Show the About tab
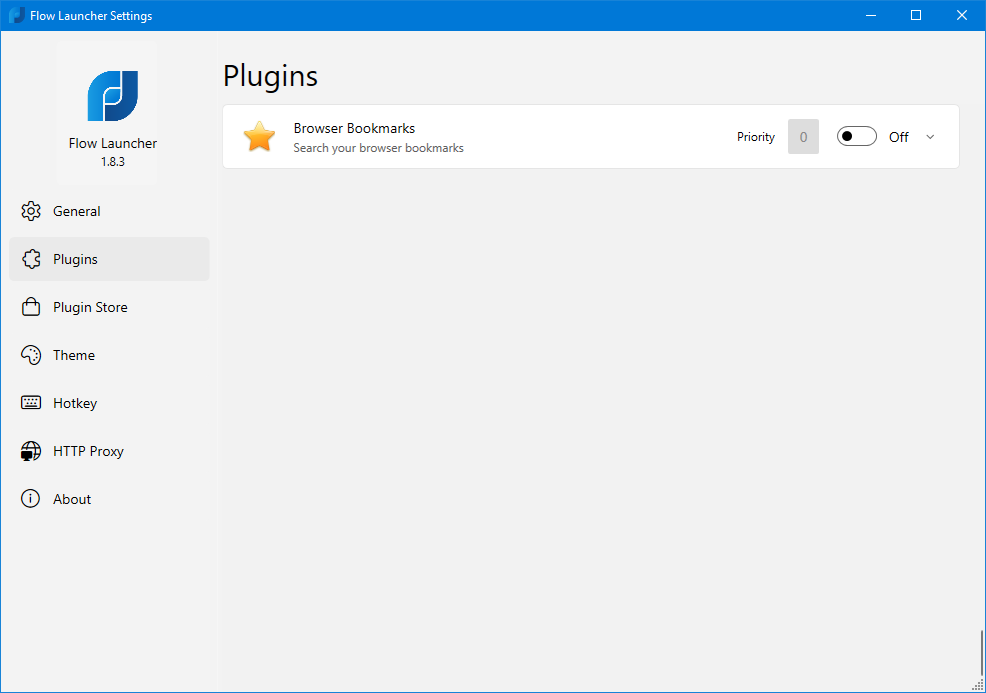The height and width of the screenshot is (693, 986). click(x=109, y=499)
